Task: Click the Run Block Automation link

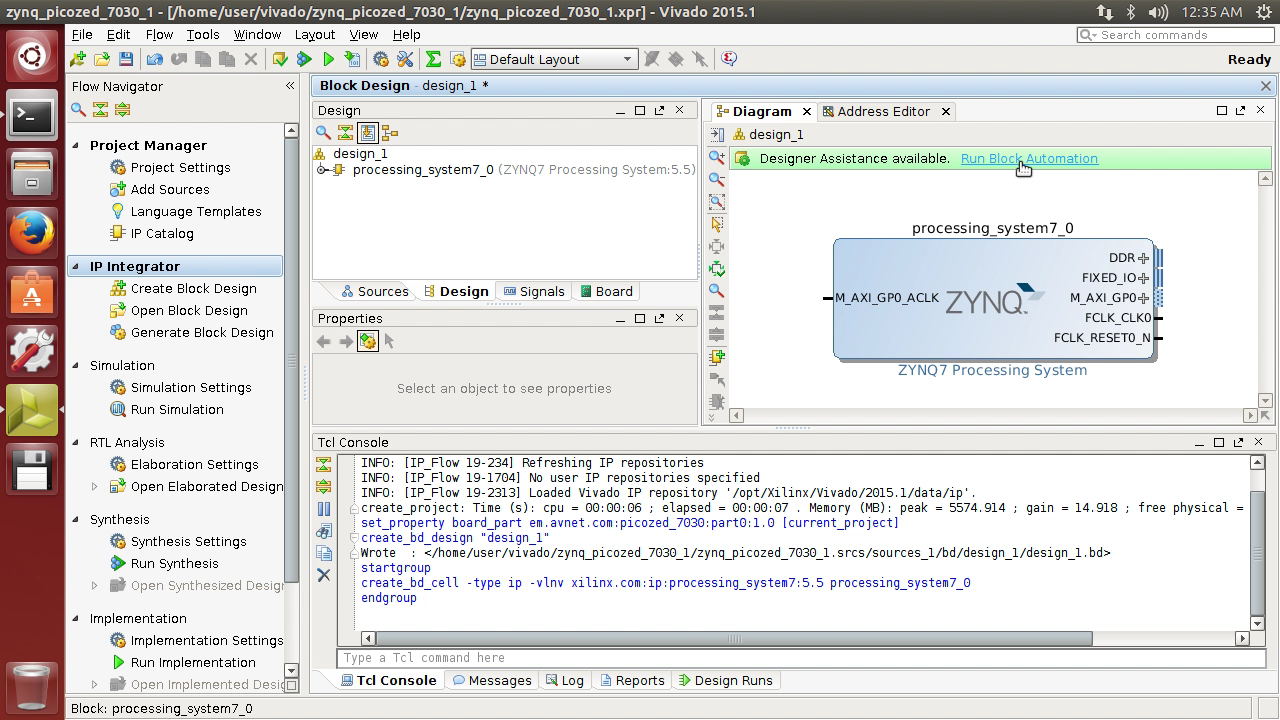Action: click(1029, 158)
